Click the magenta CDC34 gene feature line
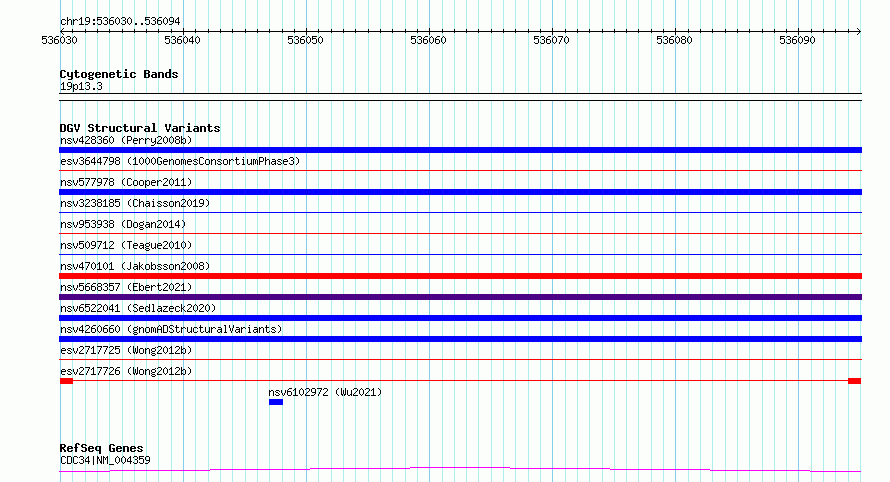Screen dimensions: 890x482 click(x=460, y=469)
